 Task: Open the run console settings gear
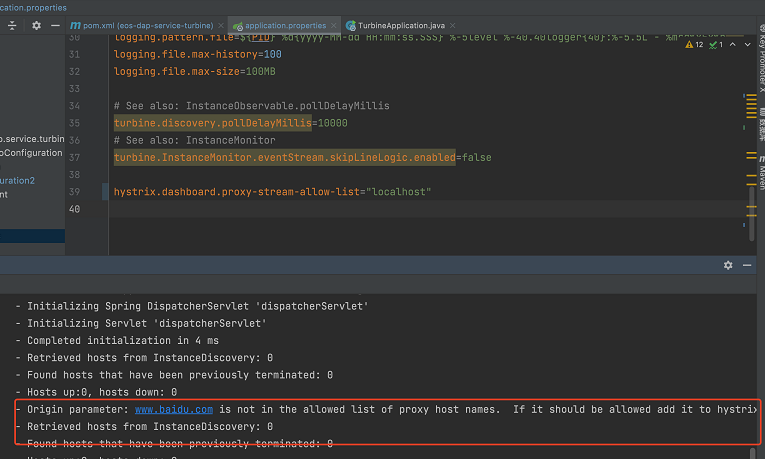click(728, 265)
